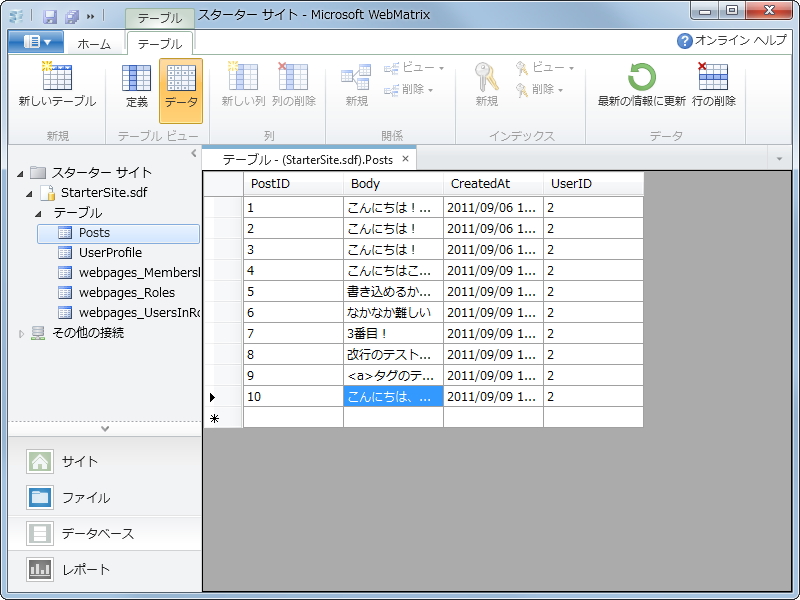Expand the その他の接続 tree node

pos(21,334)
